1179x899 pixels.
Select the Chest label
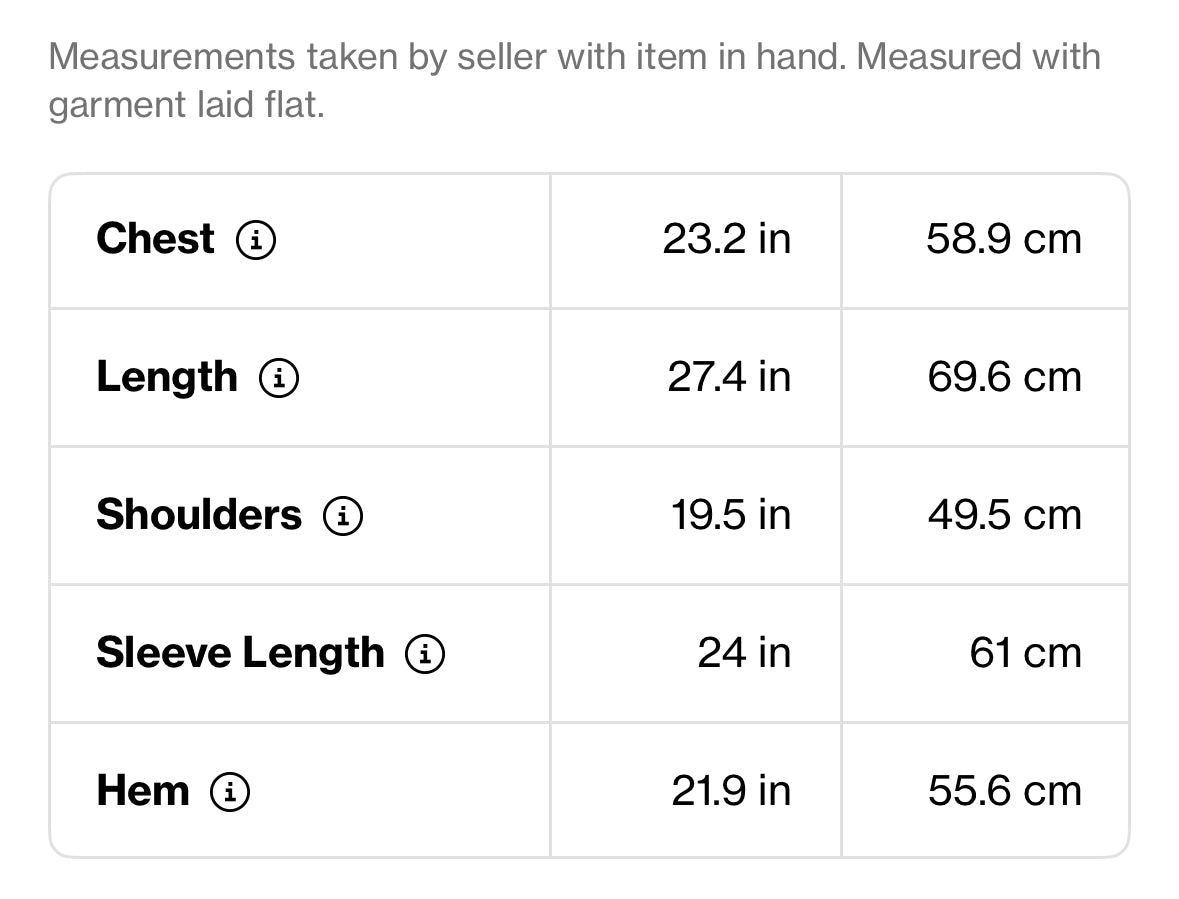coord(156,239)
